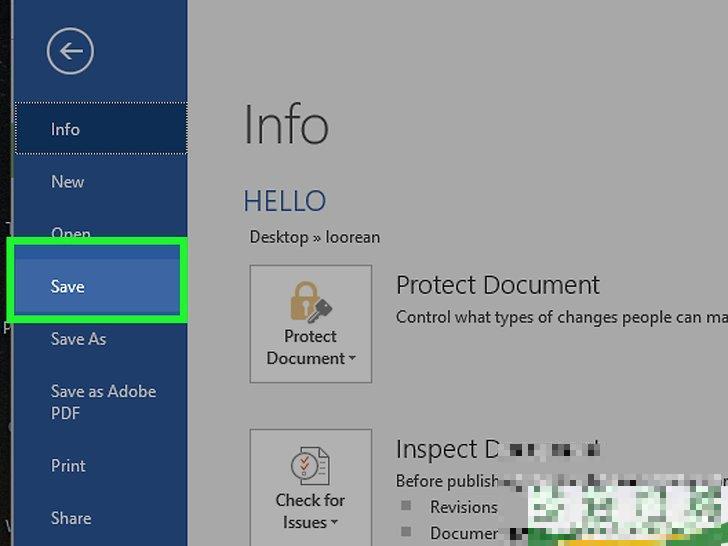Open the Print page
Image resolution: width=728 pixels, height=546 pixels.
pos(68,465)
